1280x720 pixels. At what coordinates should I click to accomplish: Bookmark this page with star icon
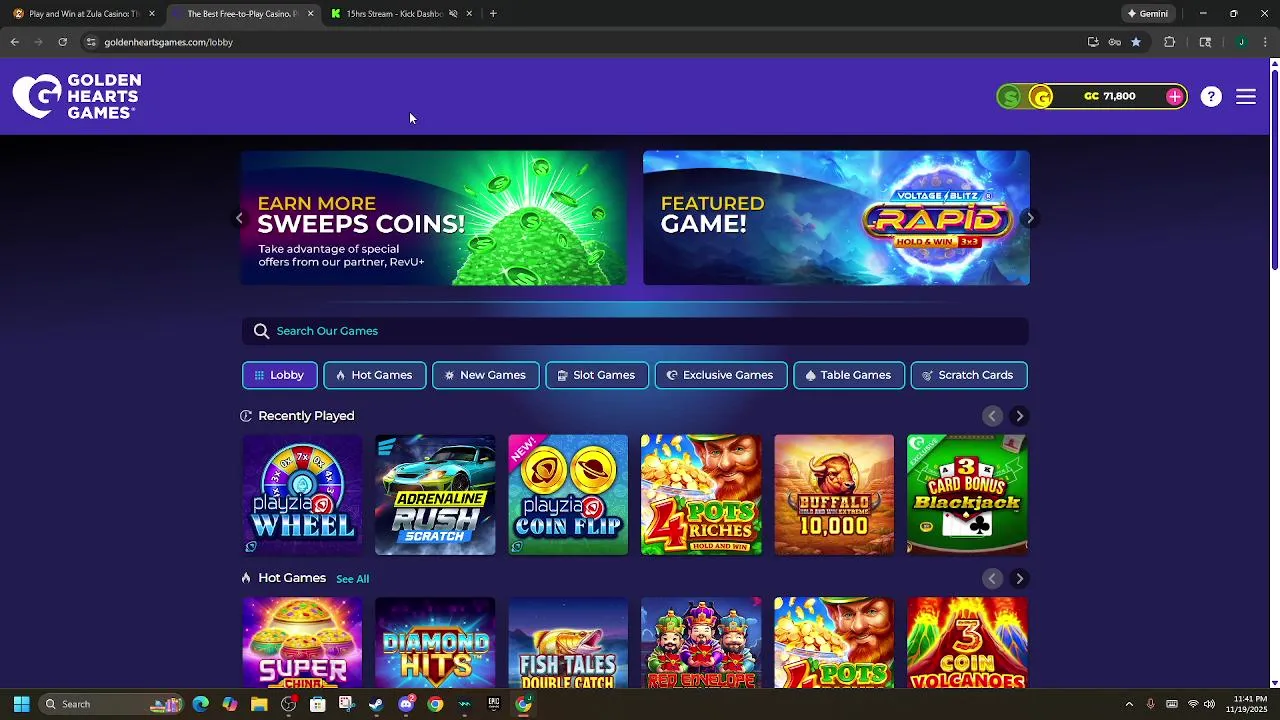(x=1136, y=42)
